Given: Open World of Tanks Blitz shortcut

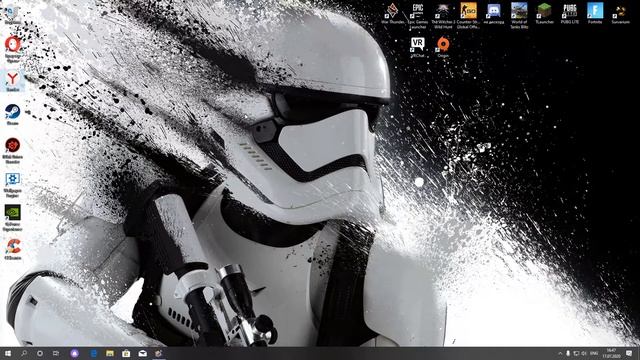Looking at the screenshot, I should [x=519, y=16].
